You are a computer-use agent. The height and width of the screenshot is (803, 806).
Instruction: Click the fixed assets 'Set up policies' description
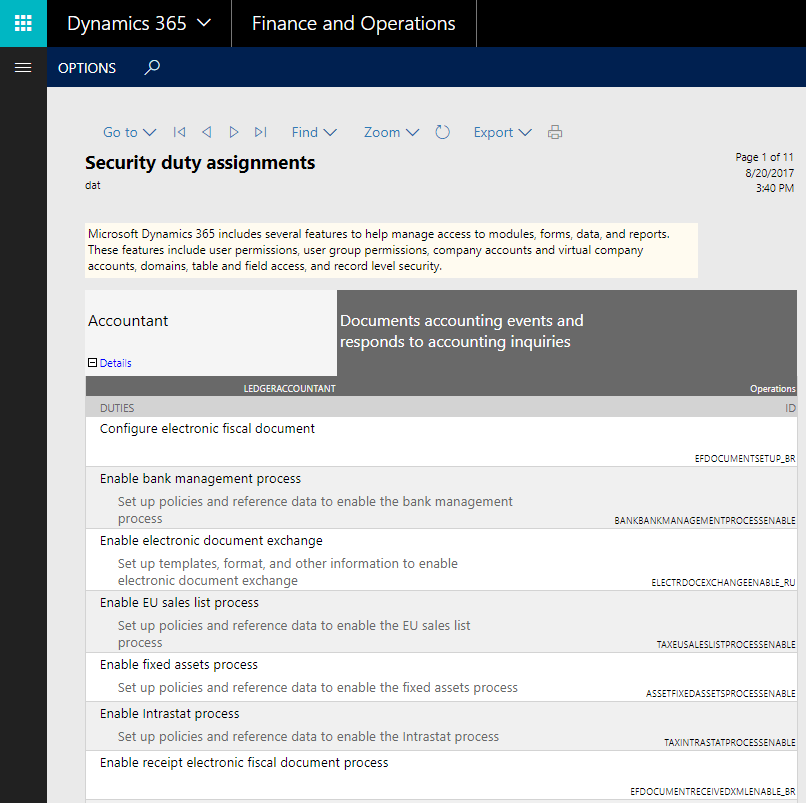coord(318,688)
